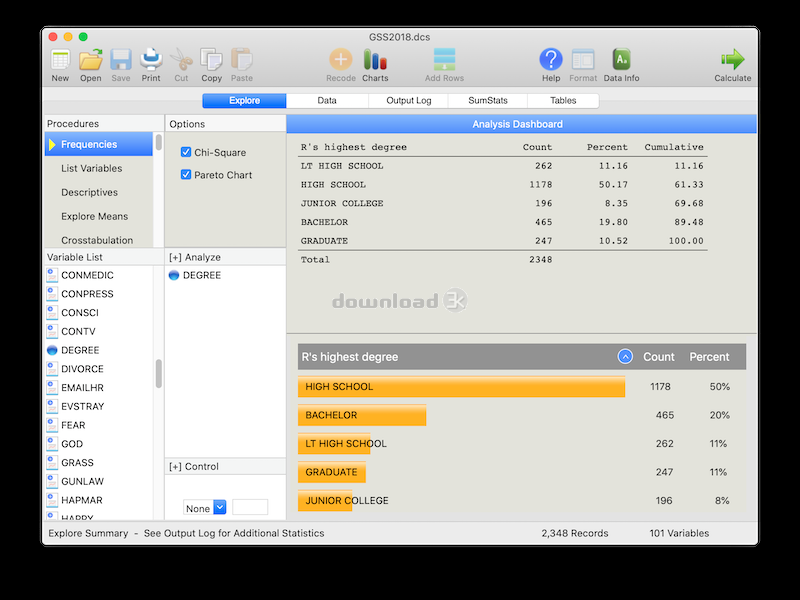
Task: Click the Cumulative column header
Action: (673, 147)
